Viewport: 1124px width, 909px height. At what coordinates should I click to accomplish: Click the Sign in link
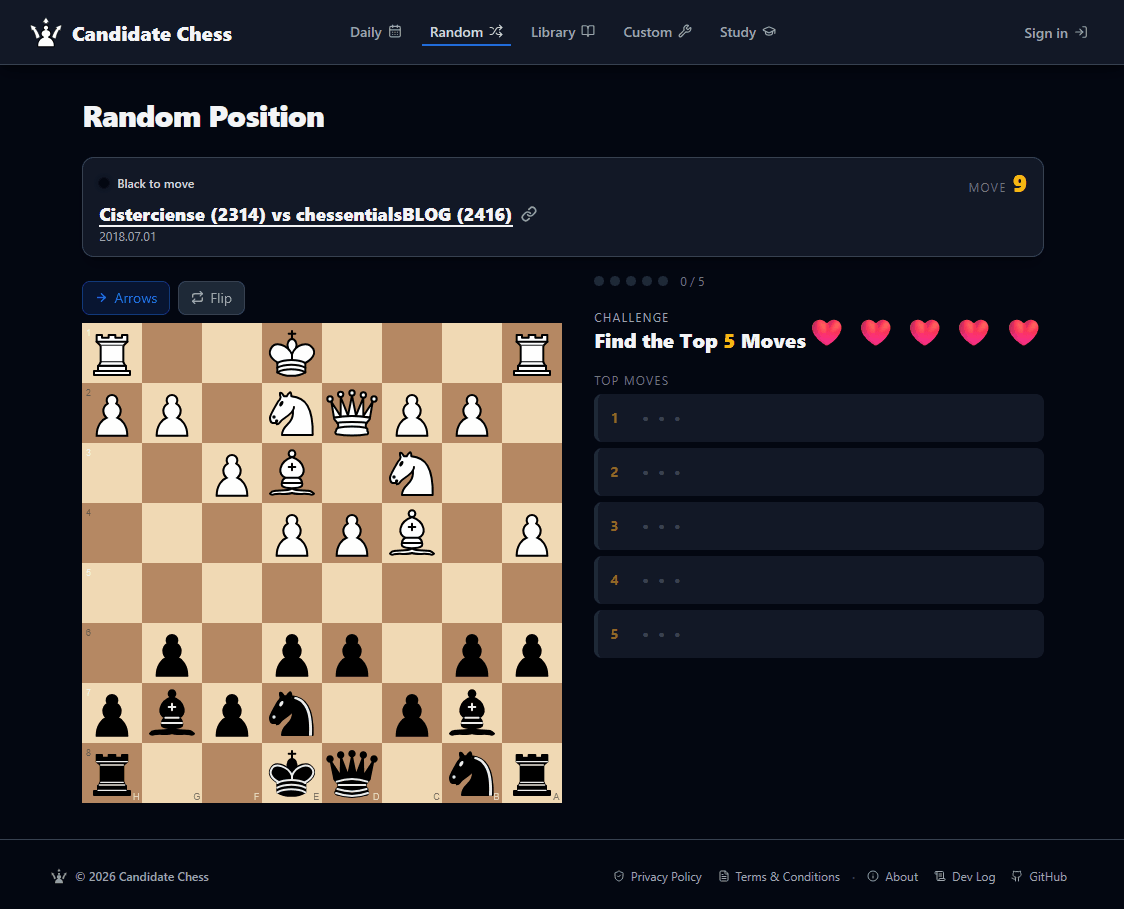(x=1055, y=33)
